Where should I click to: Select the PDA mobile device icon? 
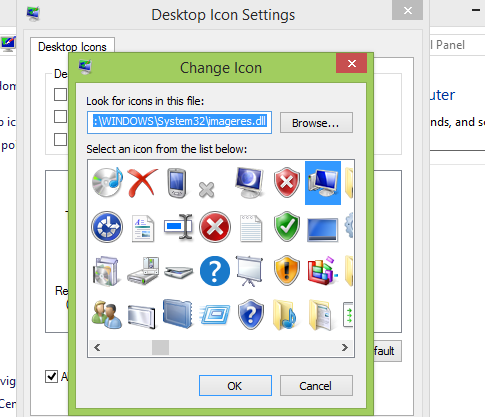click(177, 183)
